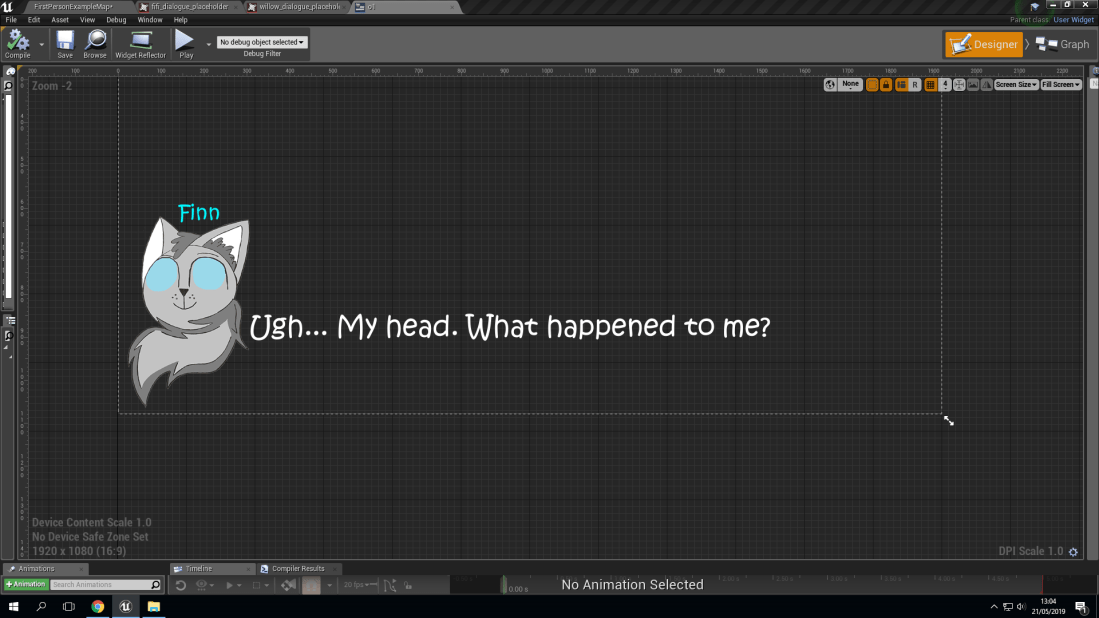Click the Browse magnifier icon
The width and height of the screenshot is (1099, 618).
95,41
